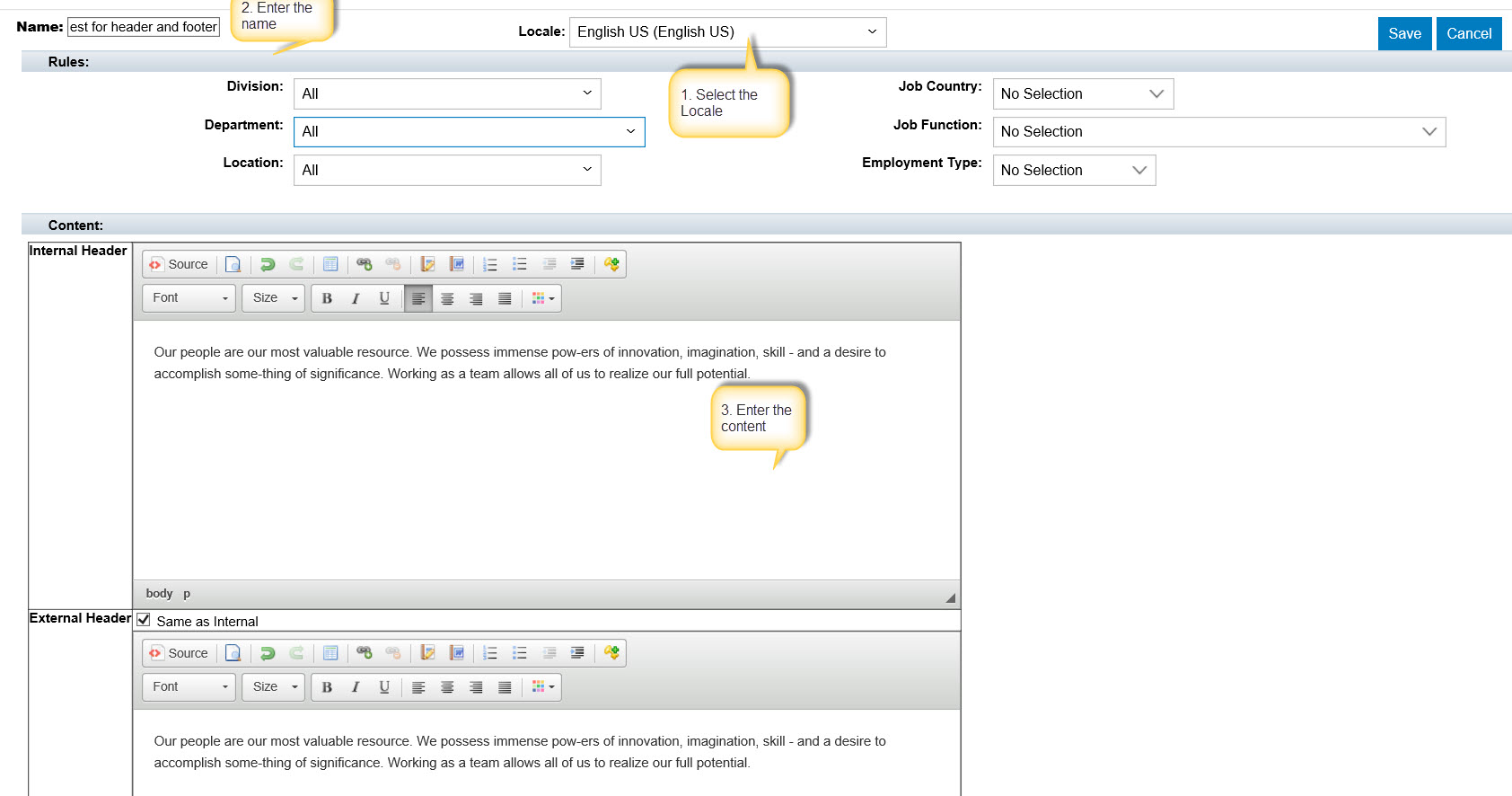Click Preview icon in External Header toolbar

click(233, 653)
